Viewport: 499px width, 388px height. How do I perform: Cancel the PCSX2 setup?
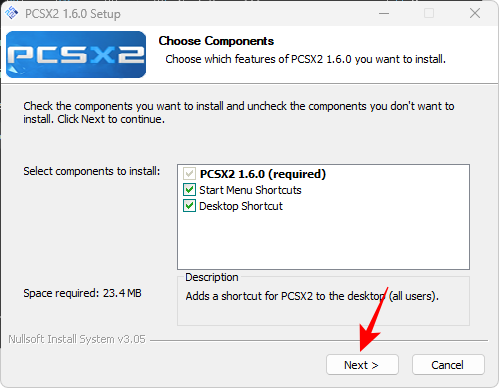point(448,365)
